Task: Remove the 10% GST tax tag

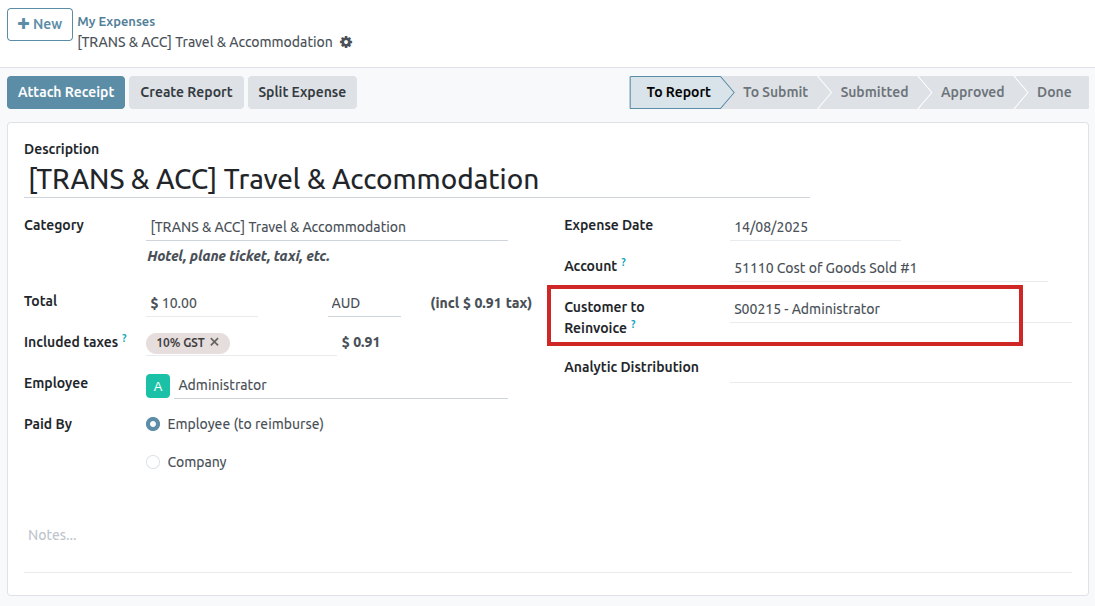Action: click(x=215, y=342)
